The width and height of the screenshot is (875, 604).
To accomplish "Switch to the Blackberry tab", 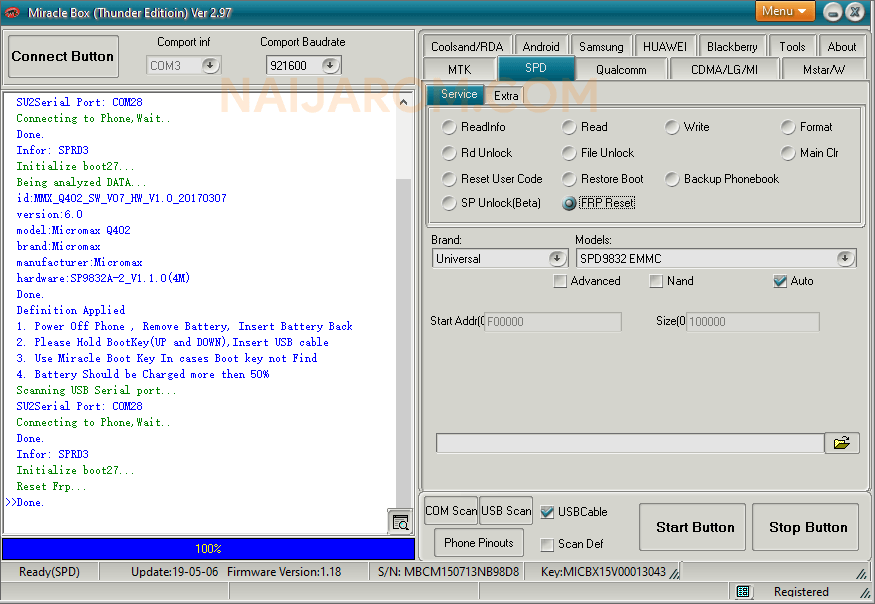I will tap(732, 46).
